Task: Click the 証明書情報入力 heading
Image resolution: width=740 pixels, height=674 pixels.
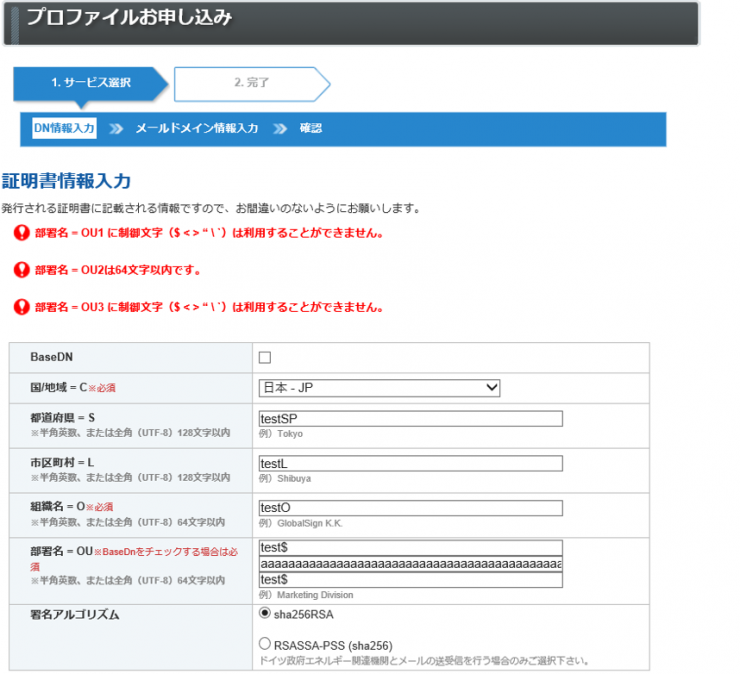Action: point(66,181)
